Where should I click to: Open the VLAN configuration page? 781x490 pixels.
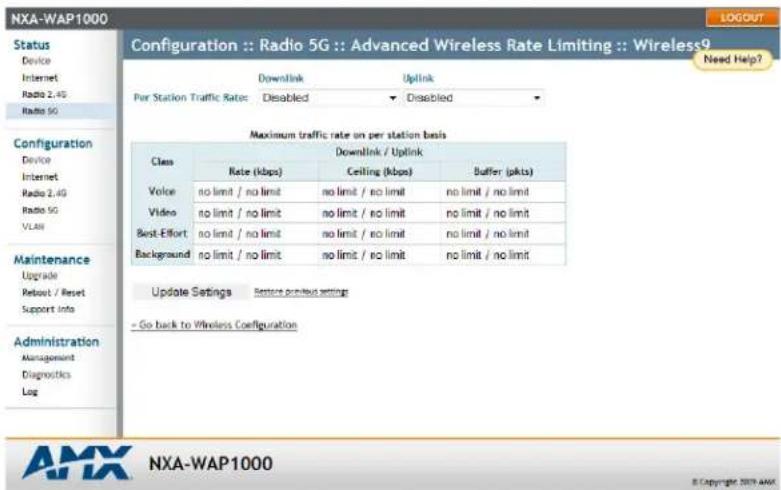[33, 227]
